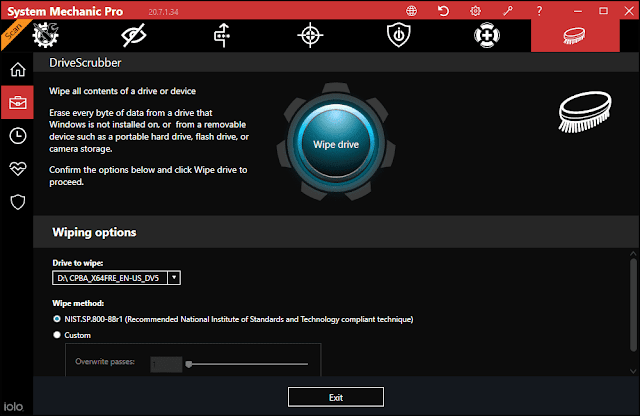Open the crossed-out eye Privacy tools icon
Viewport: 640px width, 416px height.
tap(134, 36)
